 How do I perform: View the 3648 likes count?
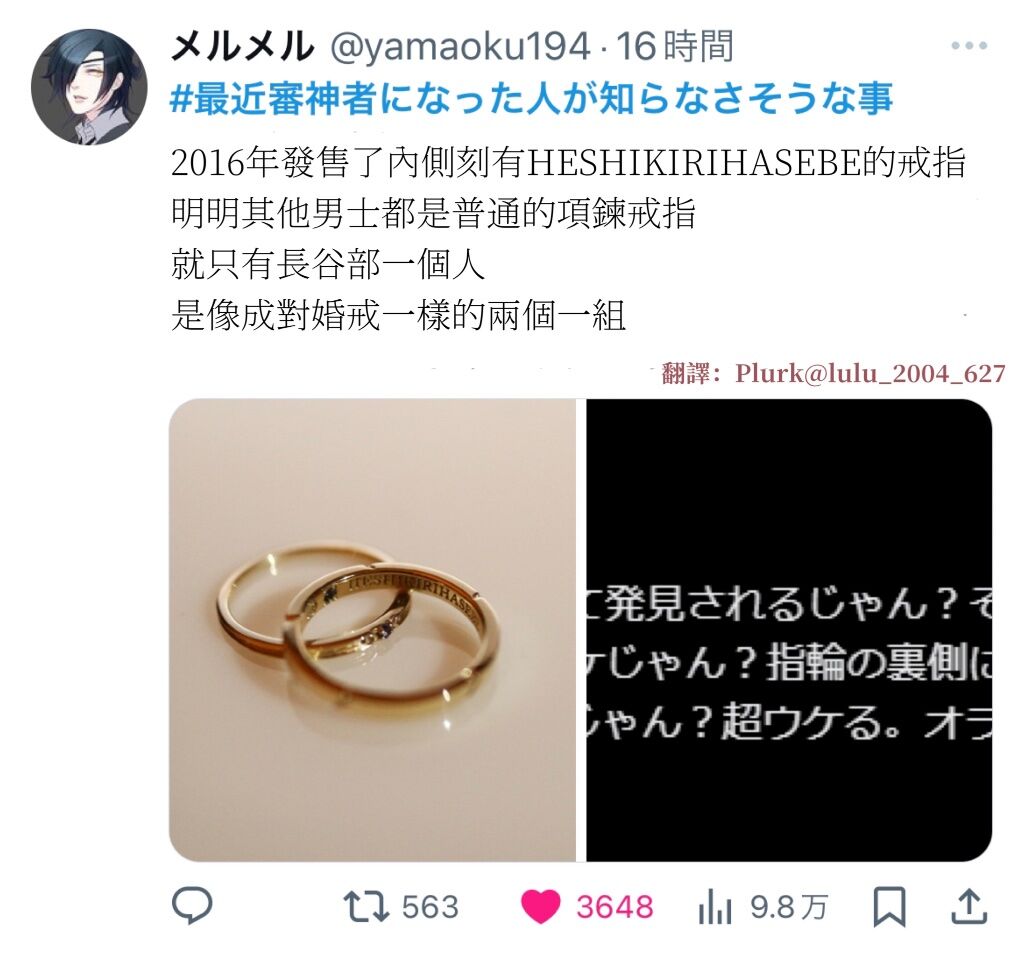point(615,907)
